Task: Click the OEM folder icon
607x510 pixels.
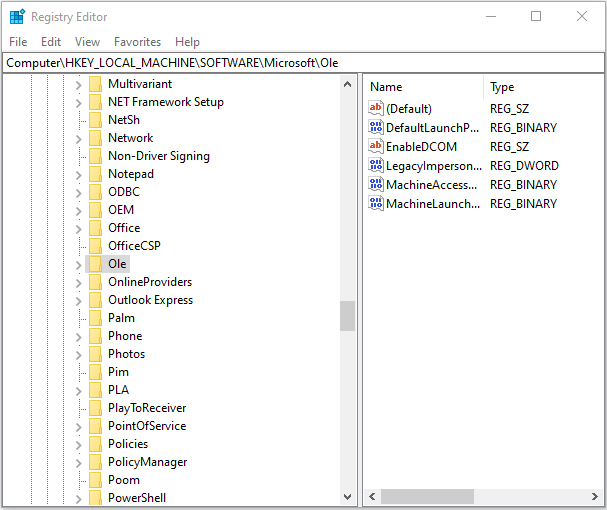Action: tap(95, 210)
